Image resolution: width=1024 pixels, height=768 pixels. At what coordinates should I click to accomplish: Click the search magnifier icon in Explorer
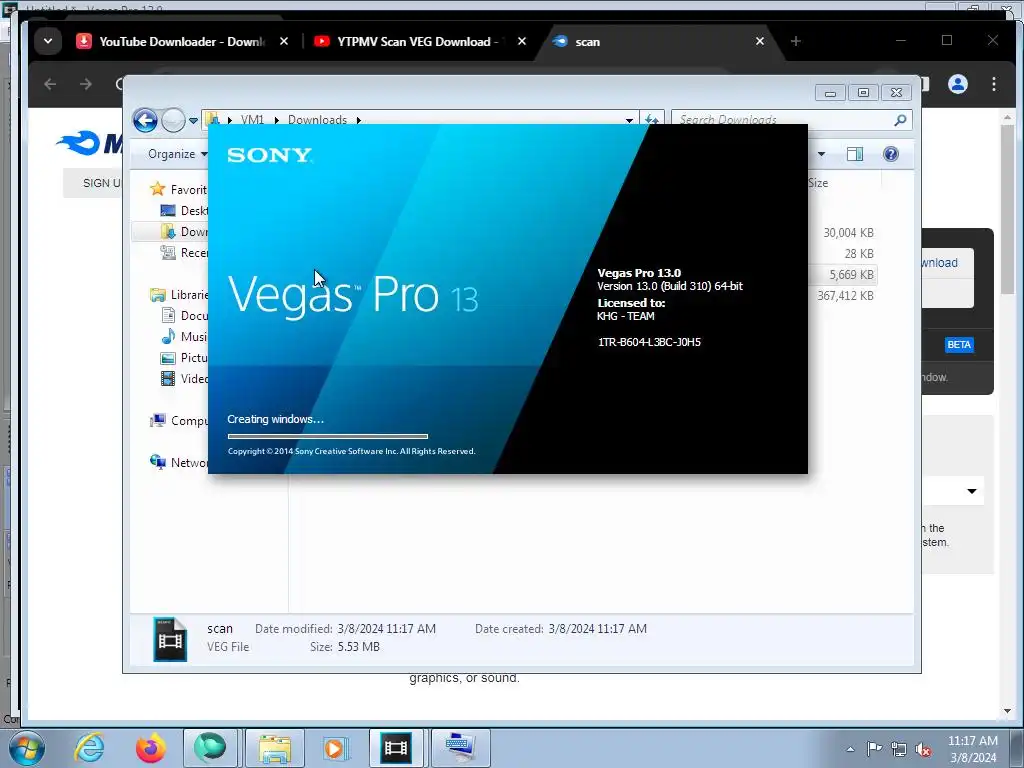coord(900,120)
